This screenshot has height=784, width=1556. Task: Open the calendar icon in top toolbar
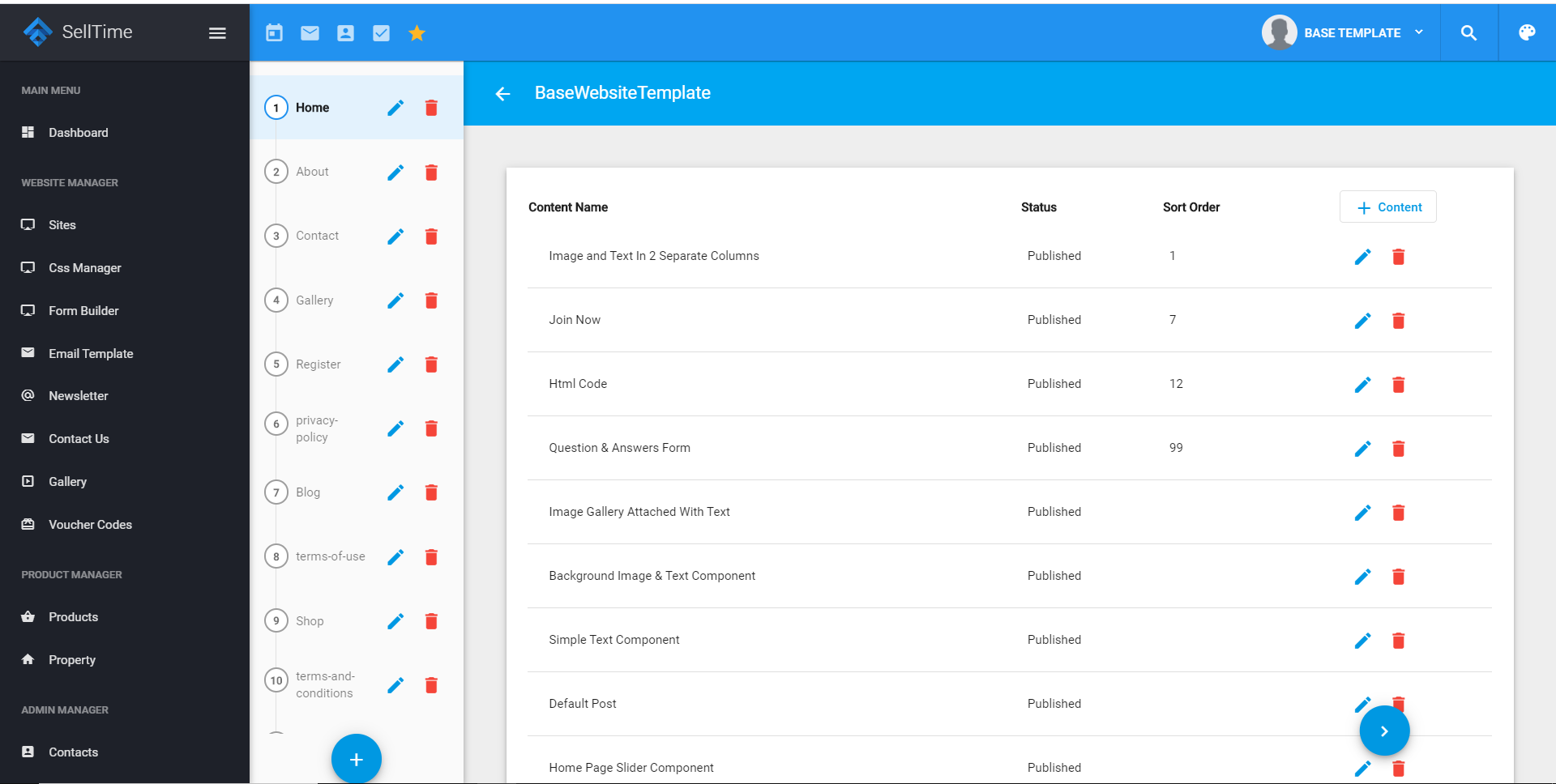pyautogui.click(x=275, y=33)
